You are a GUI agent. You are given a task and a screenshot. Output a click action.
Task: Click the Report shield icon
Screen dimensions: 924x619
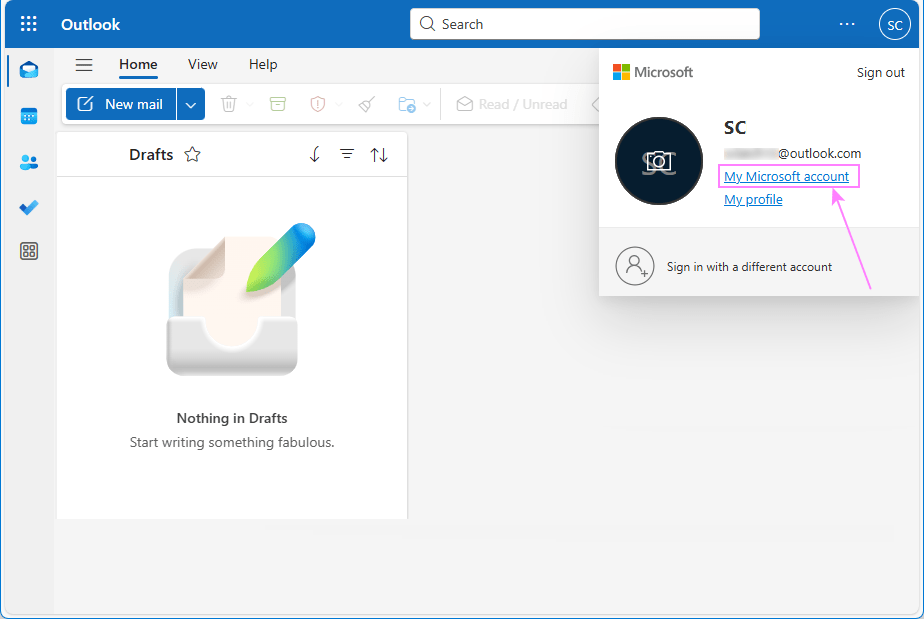[318, 104]
